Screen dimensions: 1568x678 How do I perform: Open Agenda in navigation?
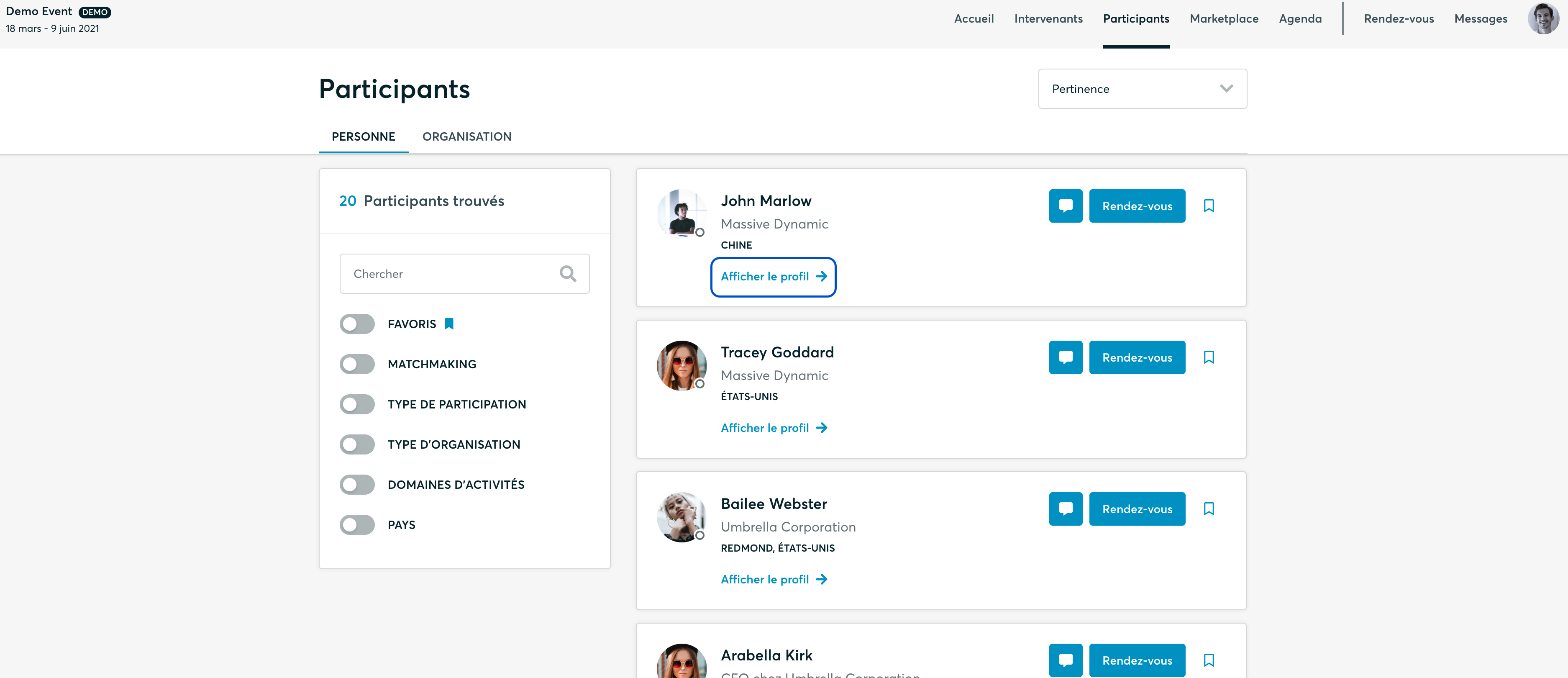[x=1300, y=19]
